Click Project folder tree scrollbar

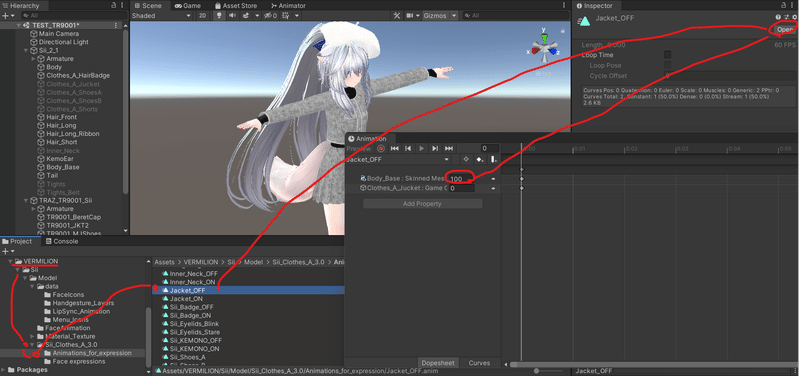coord(149,337)
